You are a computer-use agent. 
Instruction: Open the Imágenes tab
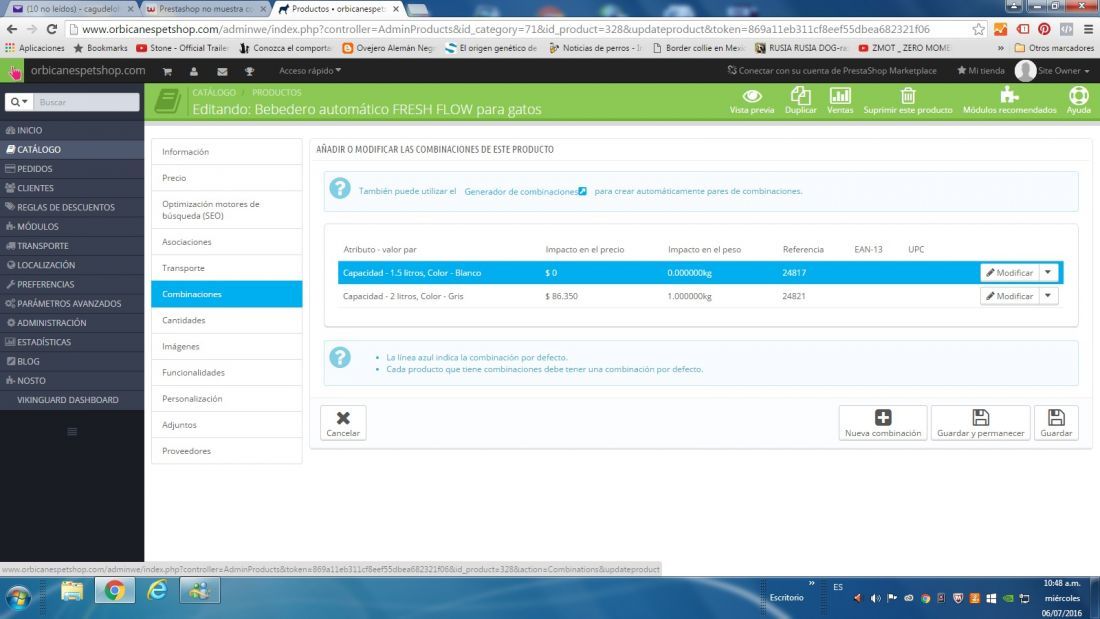(x=227, y=346)
